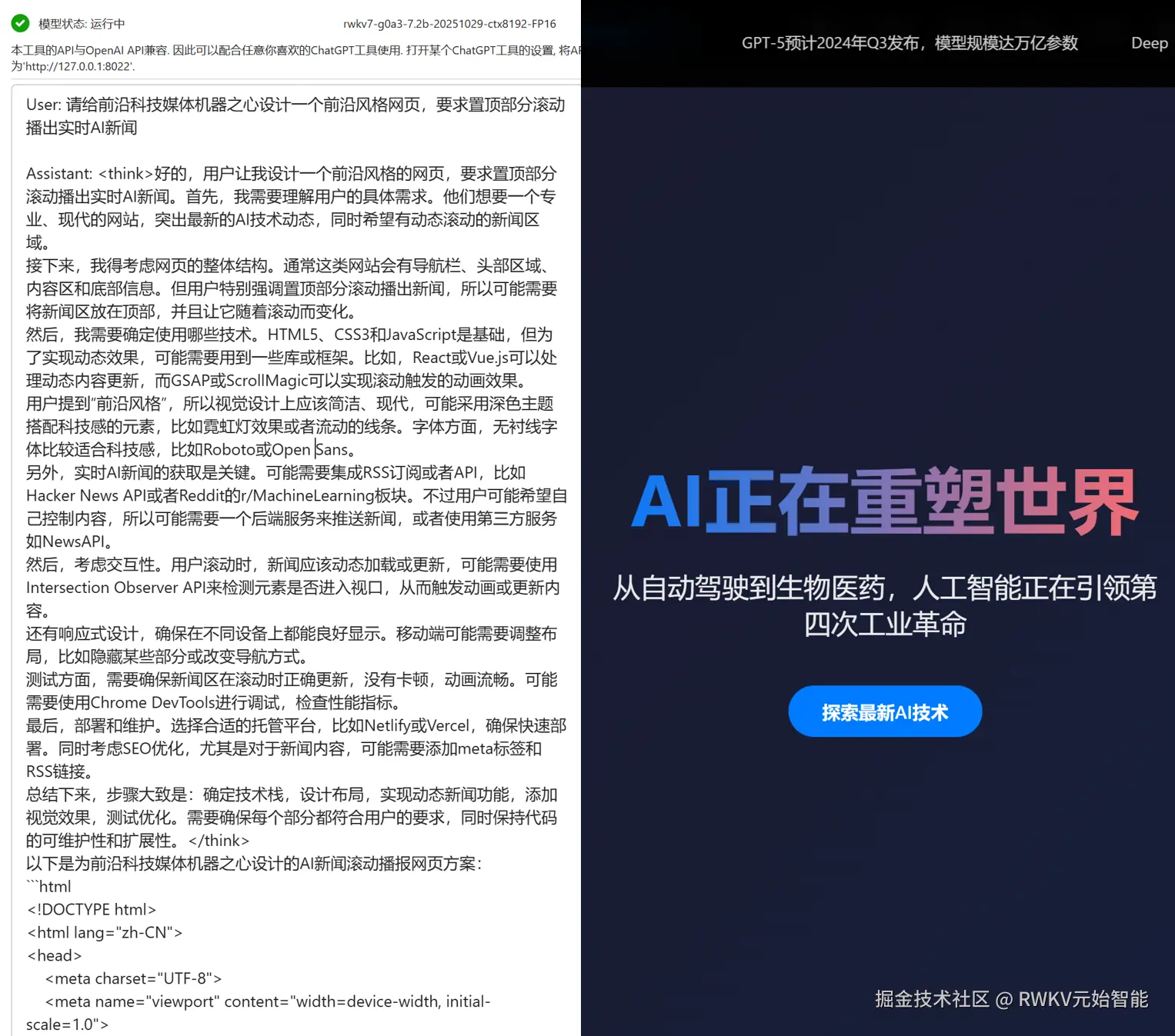Click the line starting 总结下来，步骤大致是
The image size is (1175, 1036).
(292, 794)
